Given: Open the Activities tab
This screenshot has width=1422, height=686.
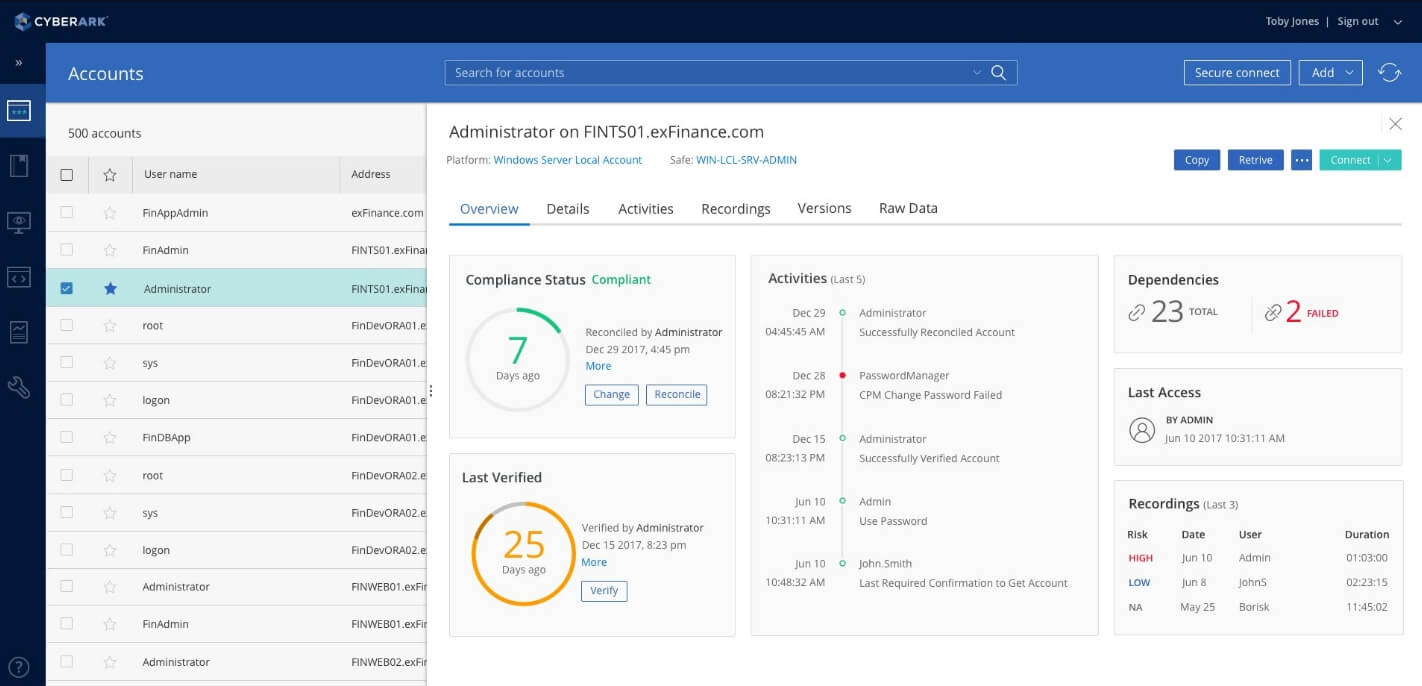Looking at the screenshot, I should click(646, 209).
